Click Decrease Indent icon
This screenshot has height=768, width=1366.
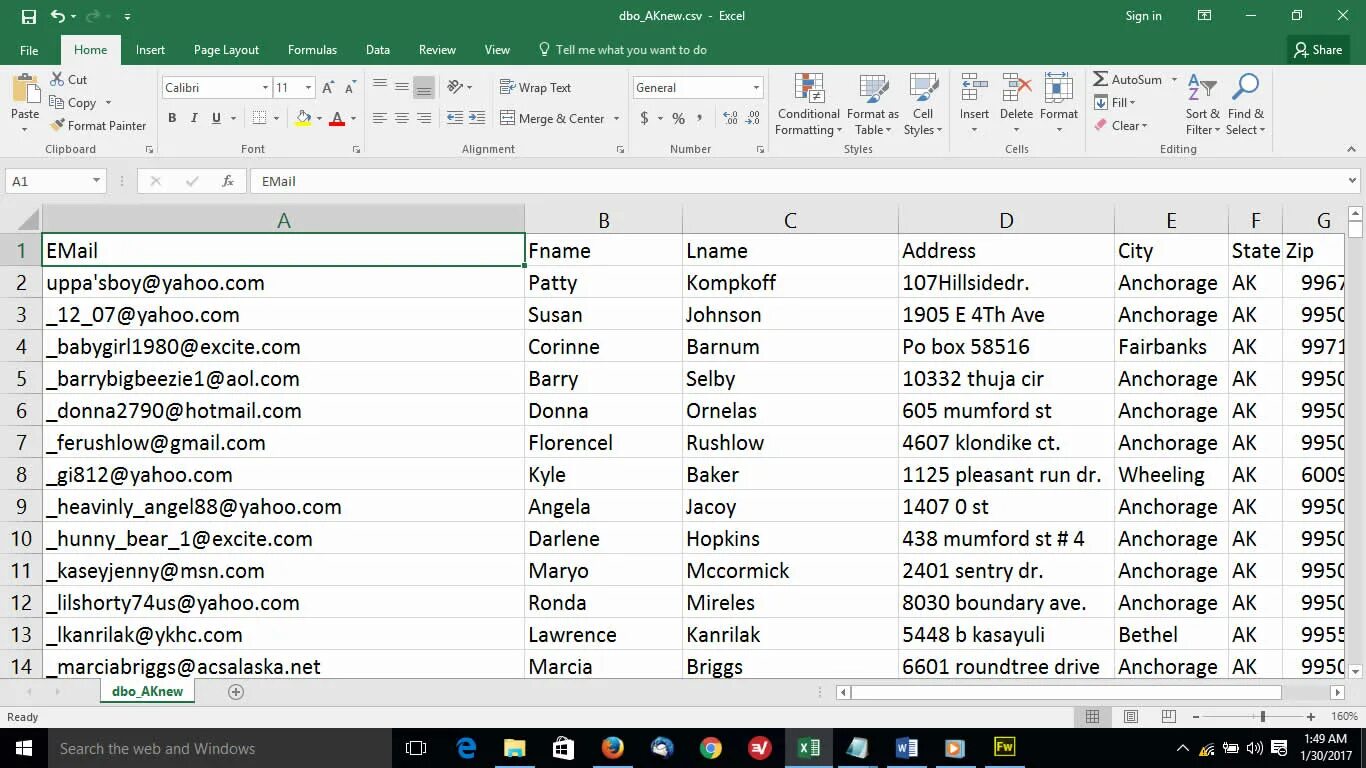[x=455, y=118]
